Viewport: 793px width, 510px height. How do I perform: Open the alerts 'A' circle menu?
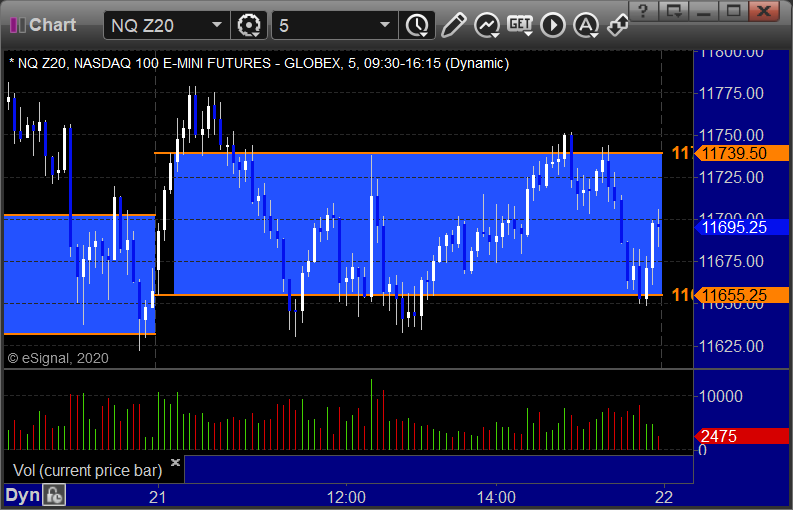coord(586,25)
